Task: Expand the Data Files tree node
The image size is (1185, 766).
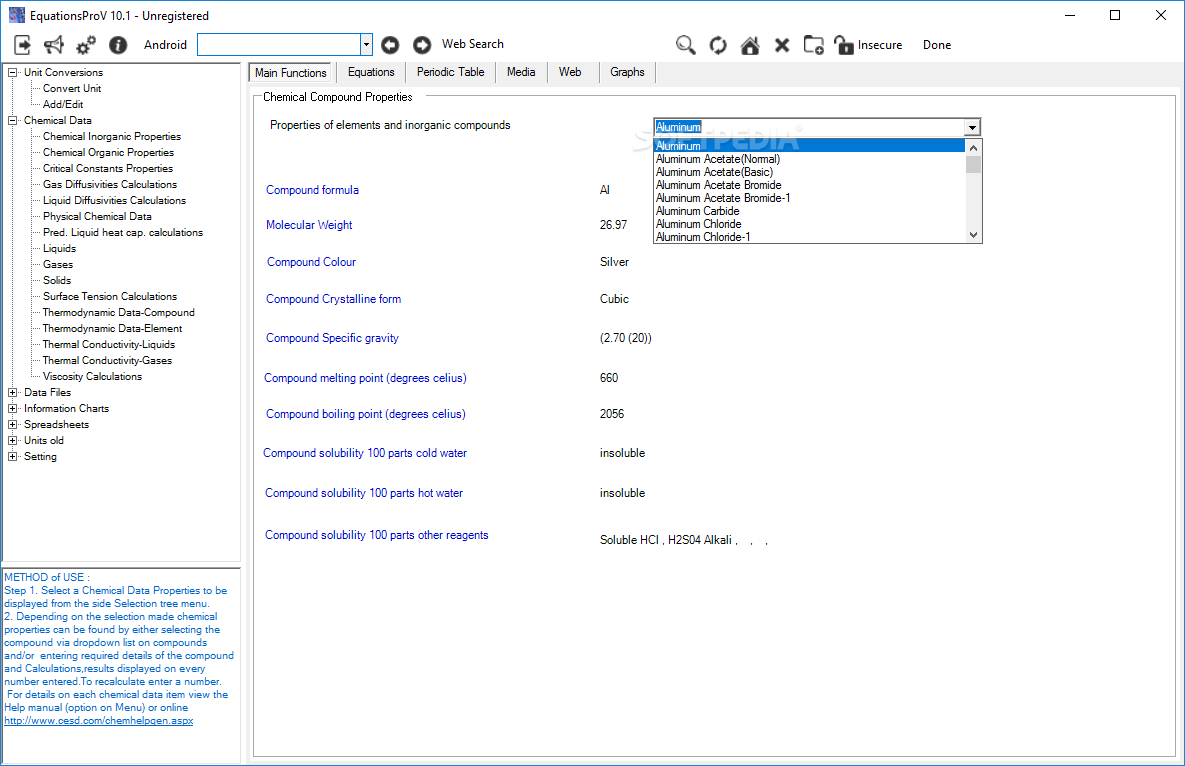Action: 12,392
